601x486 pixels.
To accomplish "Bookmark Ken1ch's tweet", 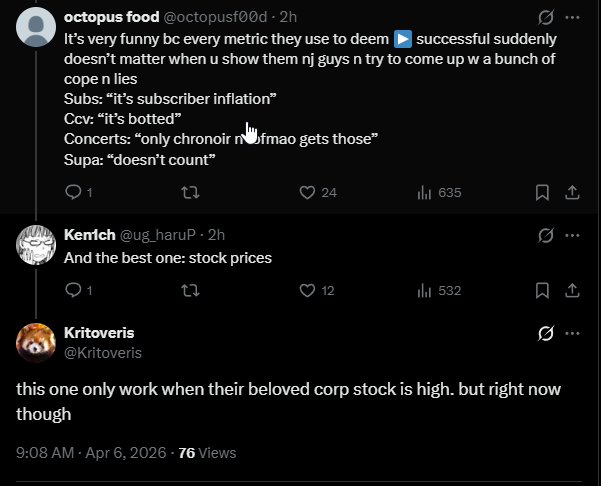I will click(x=542, y=291).
